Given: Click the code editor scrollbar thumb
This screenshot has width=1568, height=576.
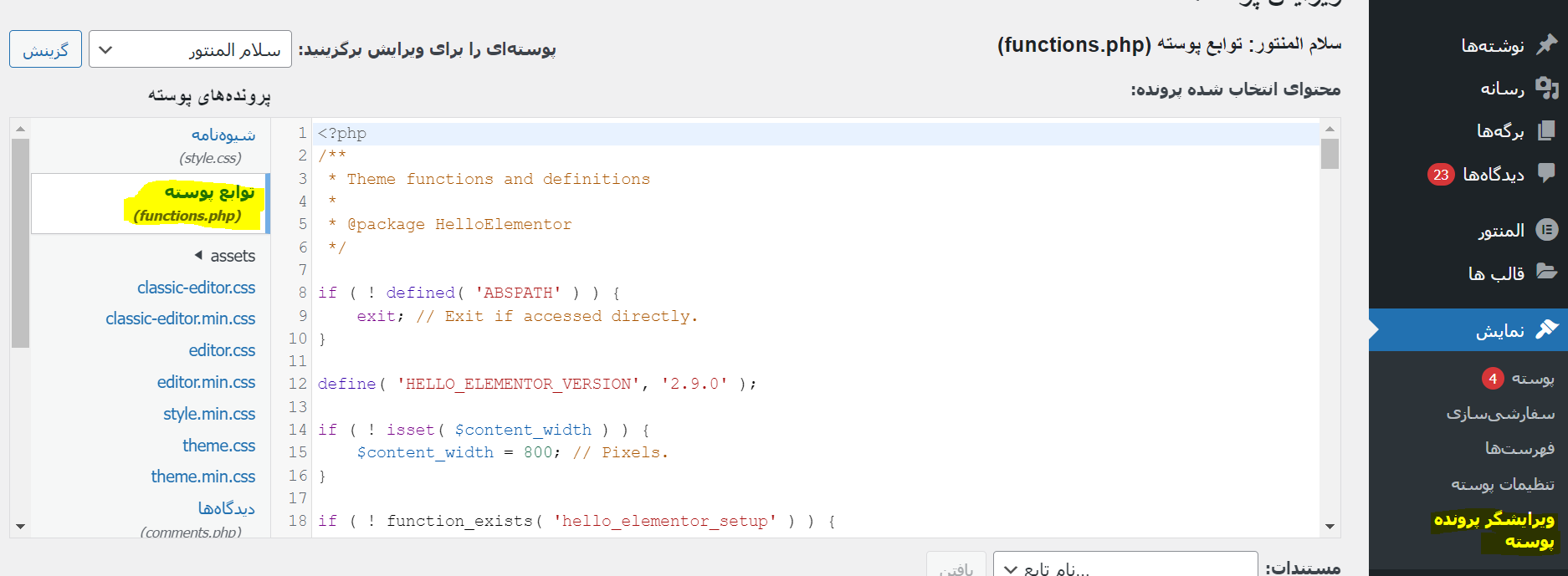Looking at the screenshot, I should pyautogui.click(x=1330, y=154).
